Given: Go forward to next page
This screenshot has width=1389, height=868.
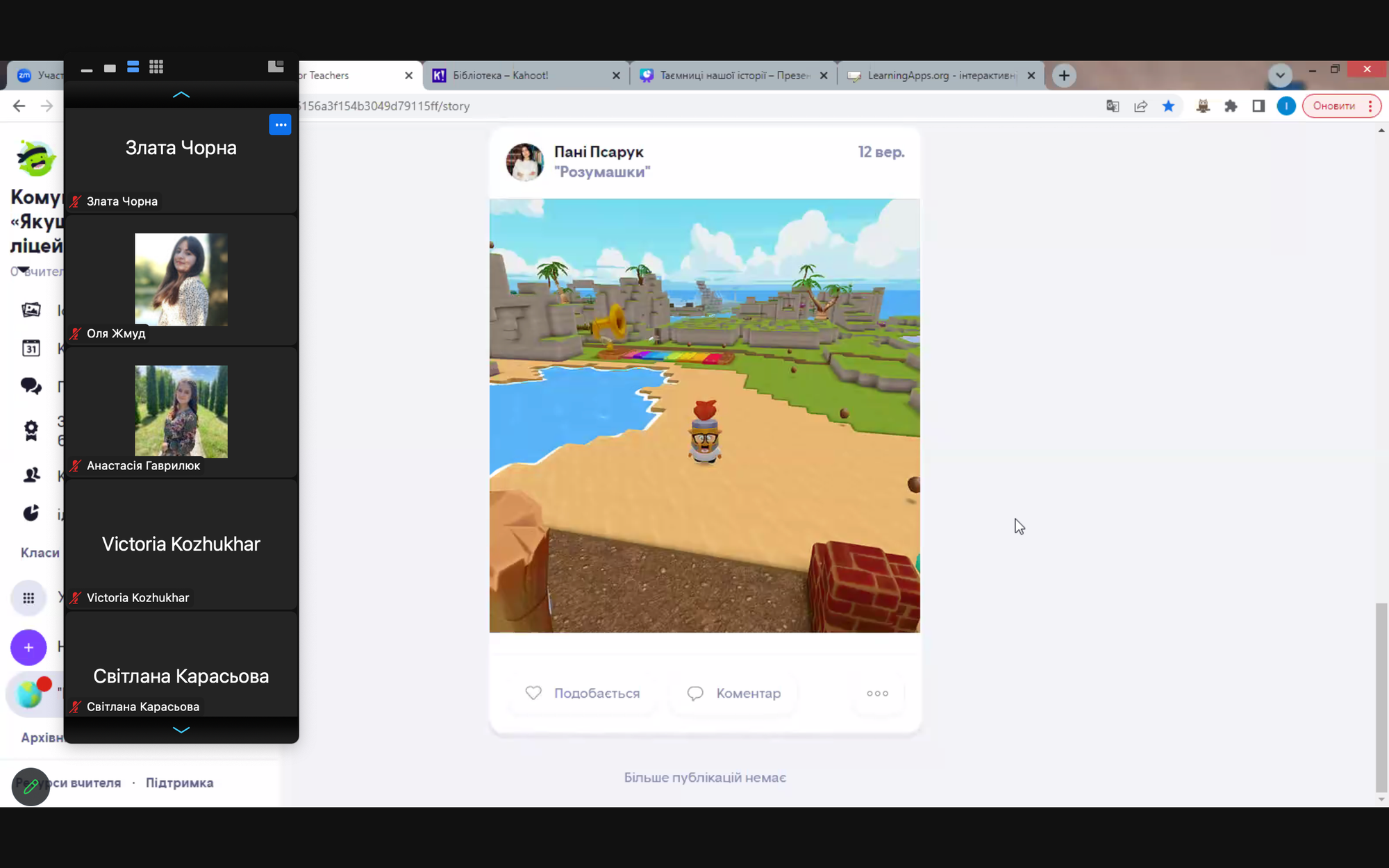Looking at the screenshot, I should (x=47, y=106).
